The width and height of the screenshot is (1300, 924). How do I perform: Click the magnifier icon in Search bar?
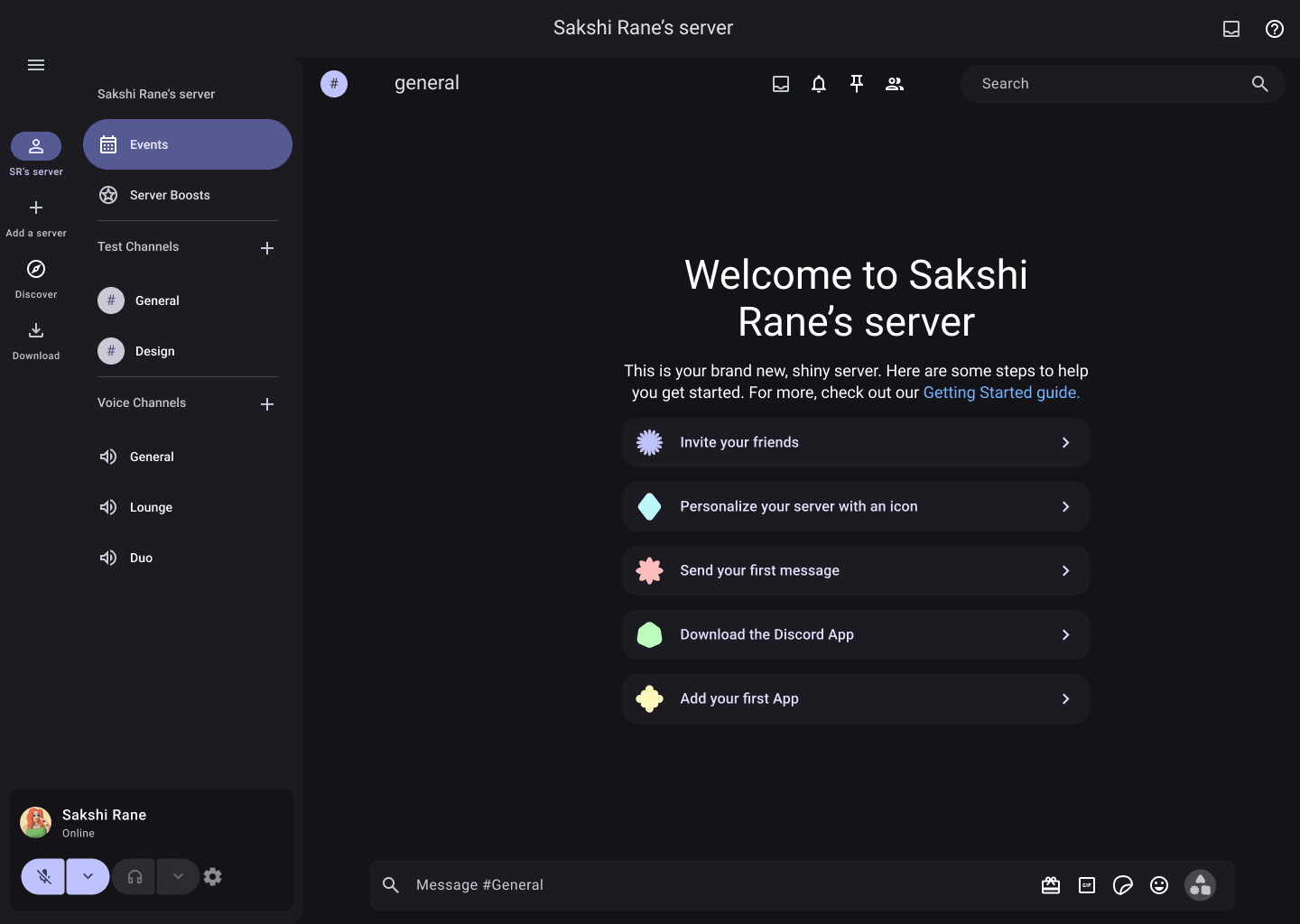pos(1260,84)
